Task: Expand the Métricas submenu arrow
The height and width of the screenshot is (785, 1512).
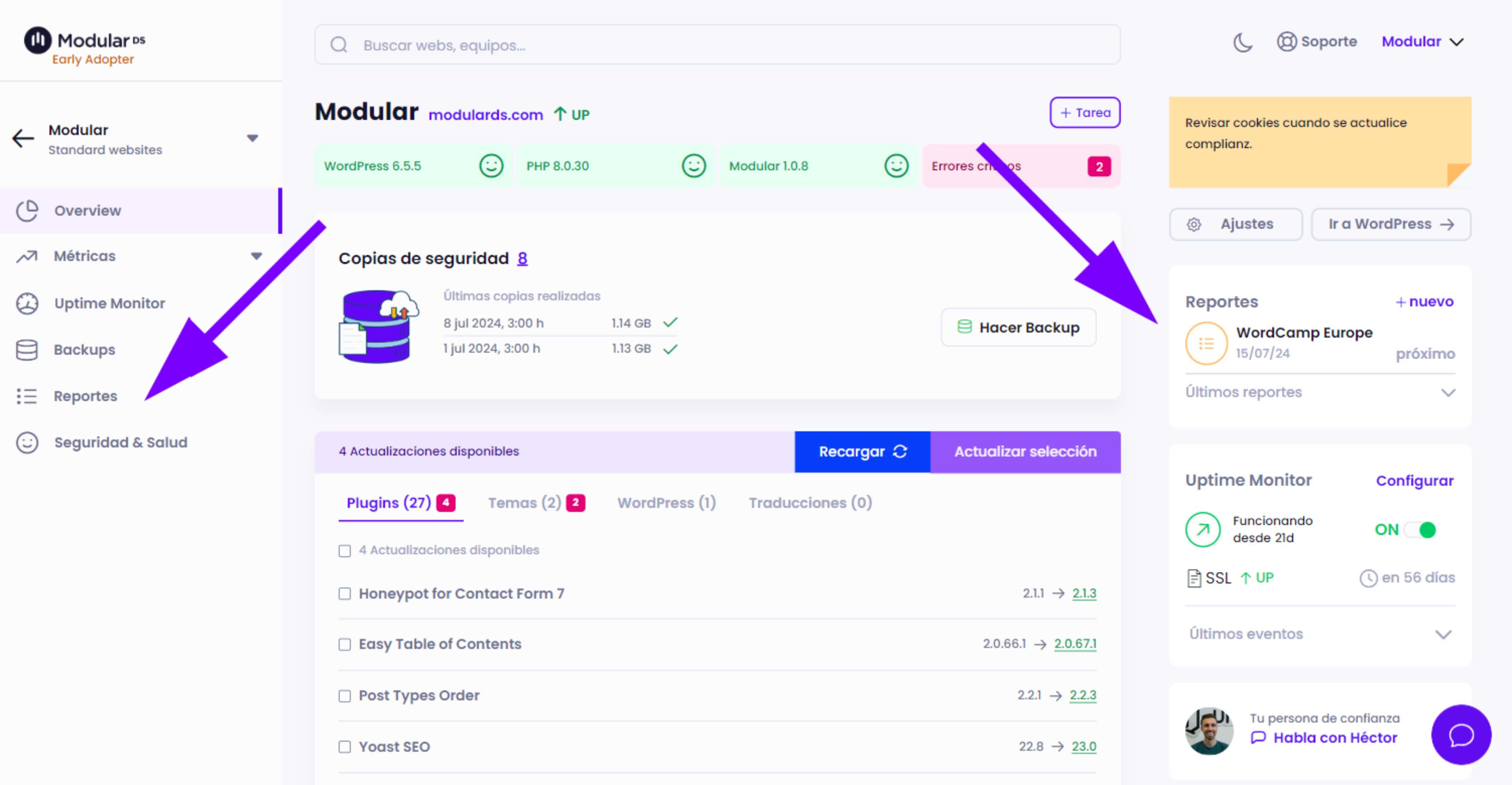Action: click(x=256, y=256)
